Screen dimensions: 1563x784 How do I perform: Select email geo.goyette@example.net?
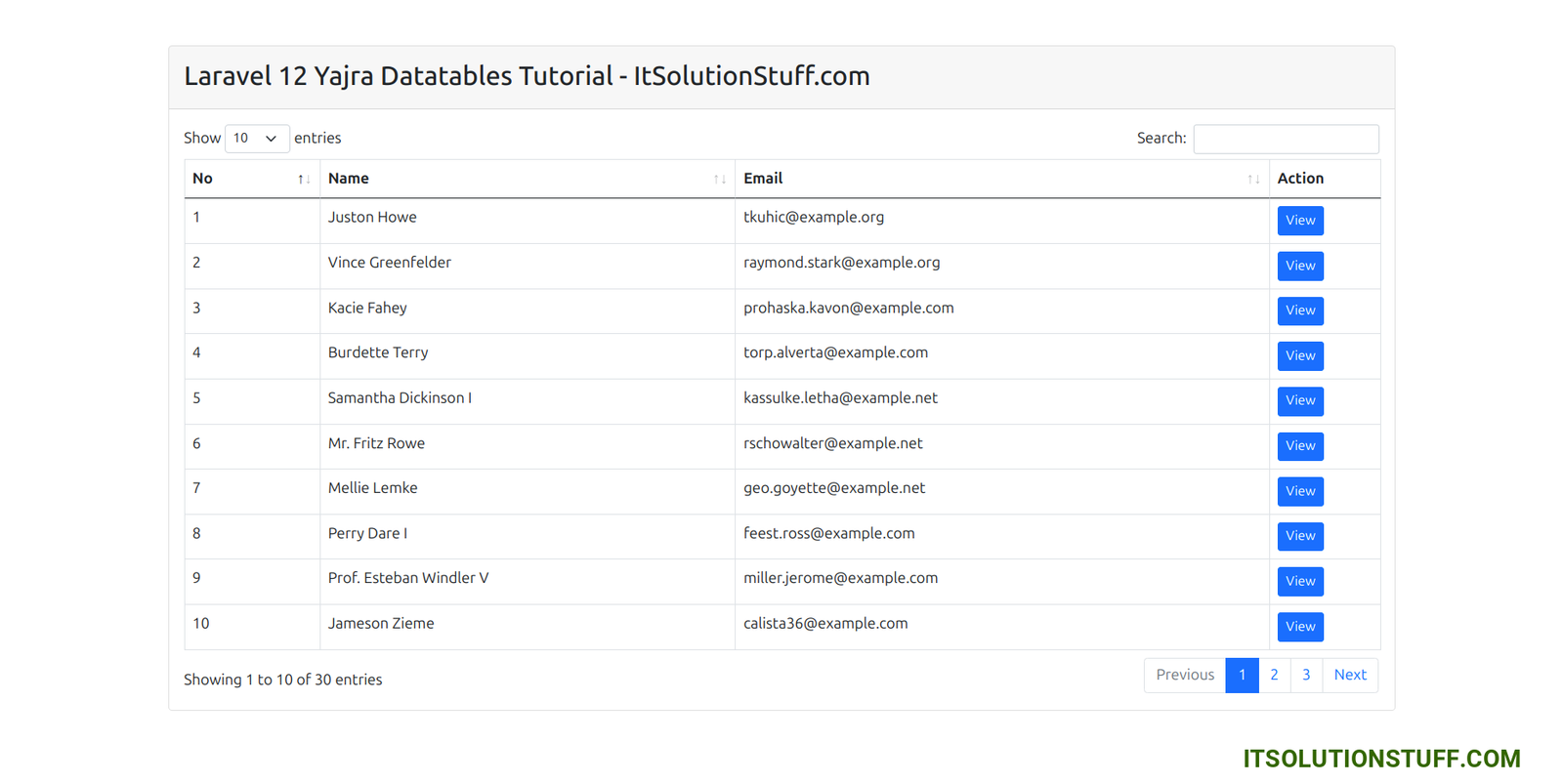coord(834,488)
